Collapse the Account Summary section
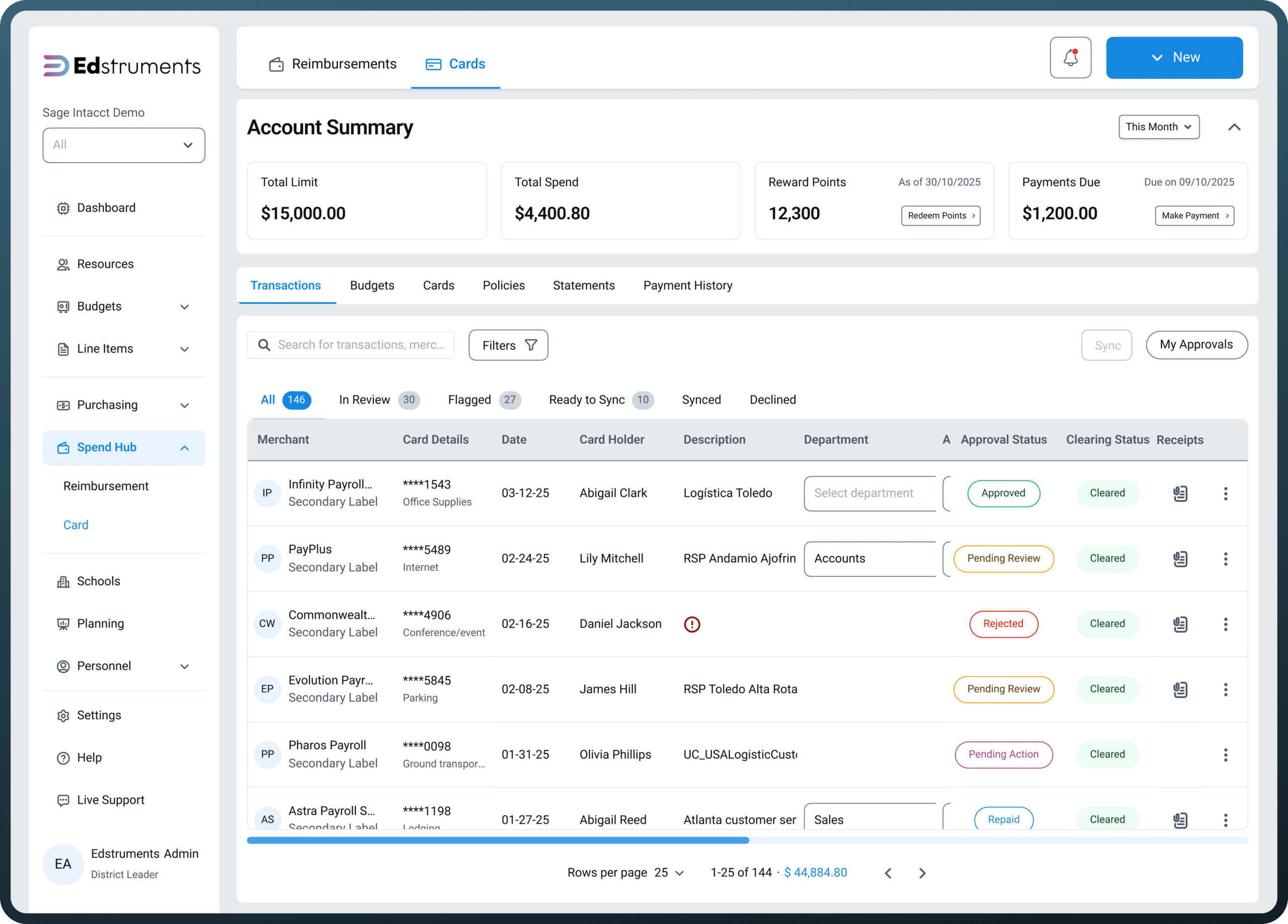Image resolution: width=1288 pixels, height=924 pixels. [1234, 127]
